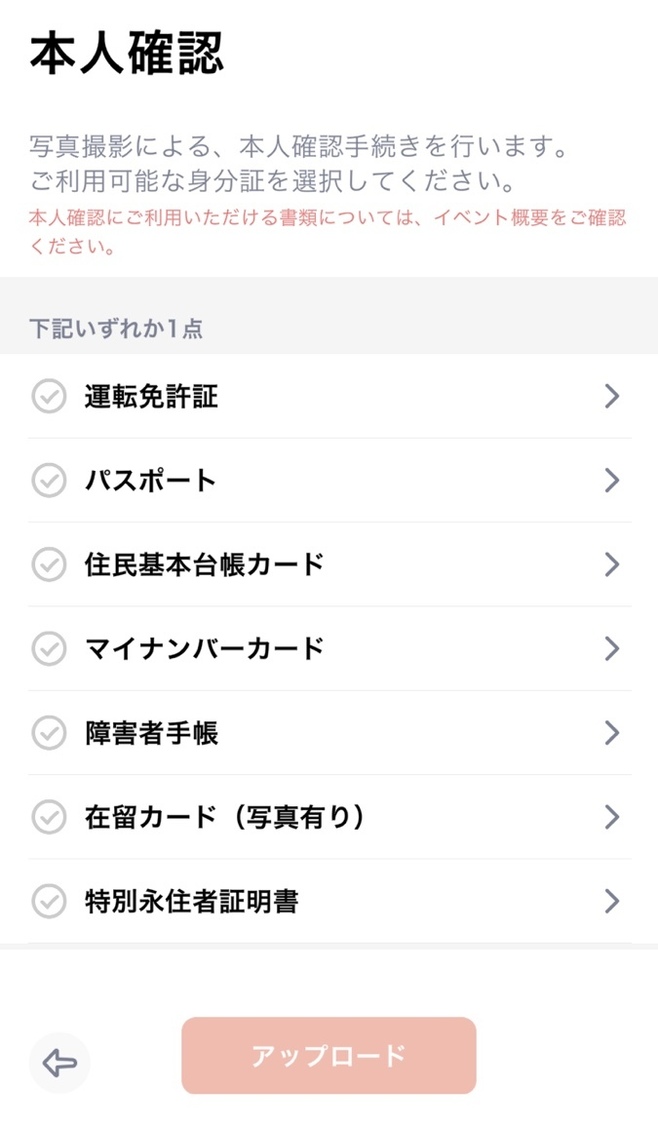The width and height of the screenshot is (658, 1125).
Task: Open the パスポート detail arrow
Action: click(x=612, y=480)
